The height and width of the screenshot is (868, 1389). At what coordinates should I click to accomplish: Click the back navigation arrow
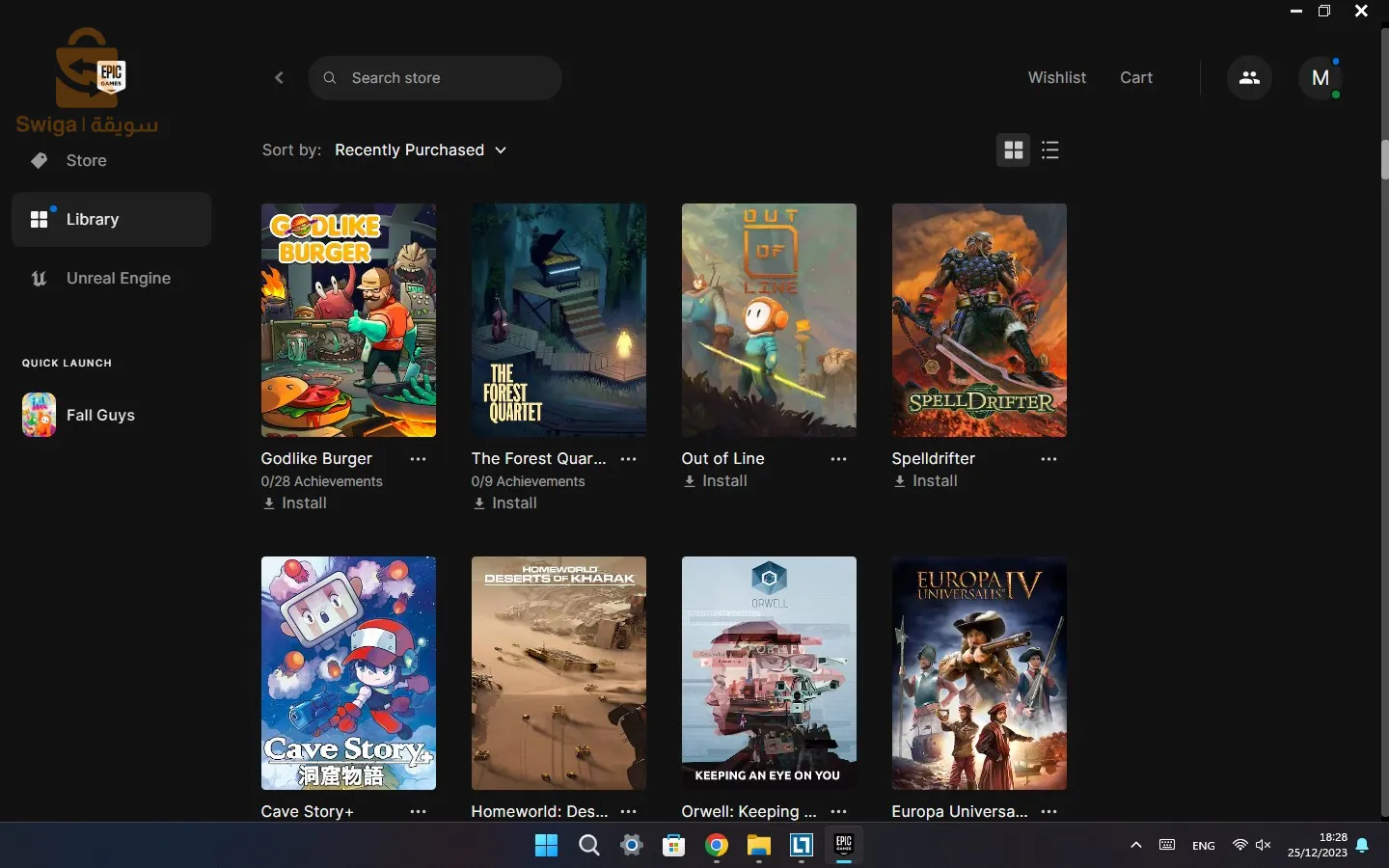pyautogui.click(x=279, y=78)
